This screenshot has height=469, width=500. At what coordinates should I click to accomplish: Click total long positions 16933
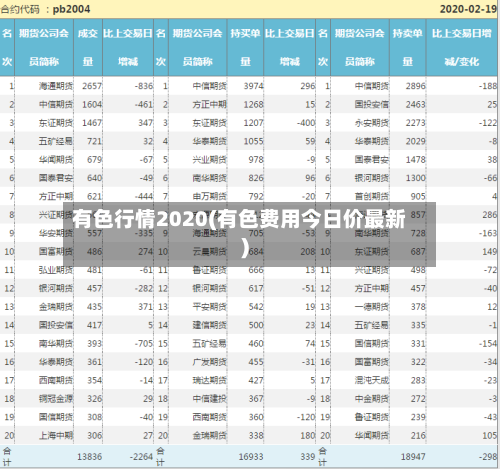[x=251, y=457]
